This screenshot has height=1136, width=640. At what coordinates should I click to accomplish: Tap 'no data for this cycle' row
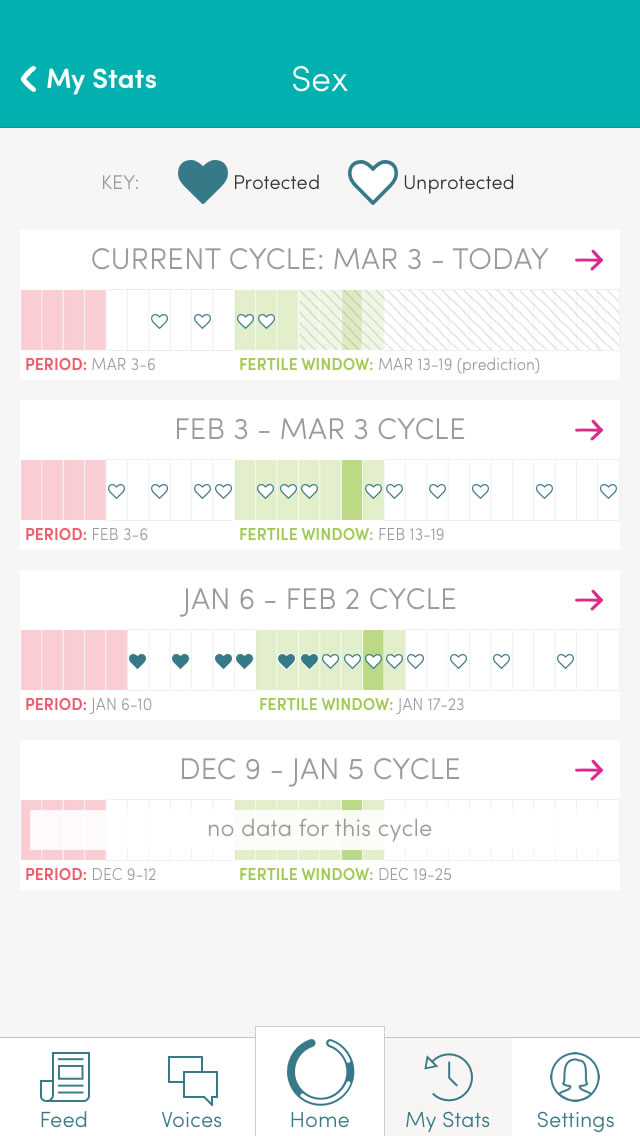[320, 829]
